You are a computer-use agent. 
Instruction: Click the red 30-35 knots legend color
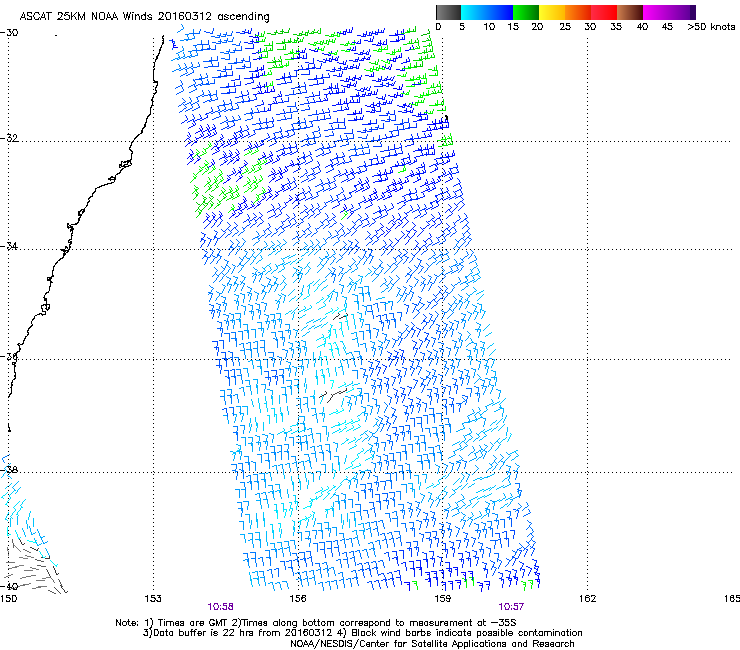coord(604,12)
